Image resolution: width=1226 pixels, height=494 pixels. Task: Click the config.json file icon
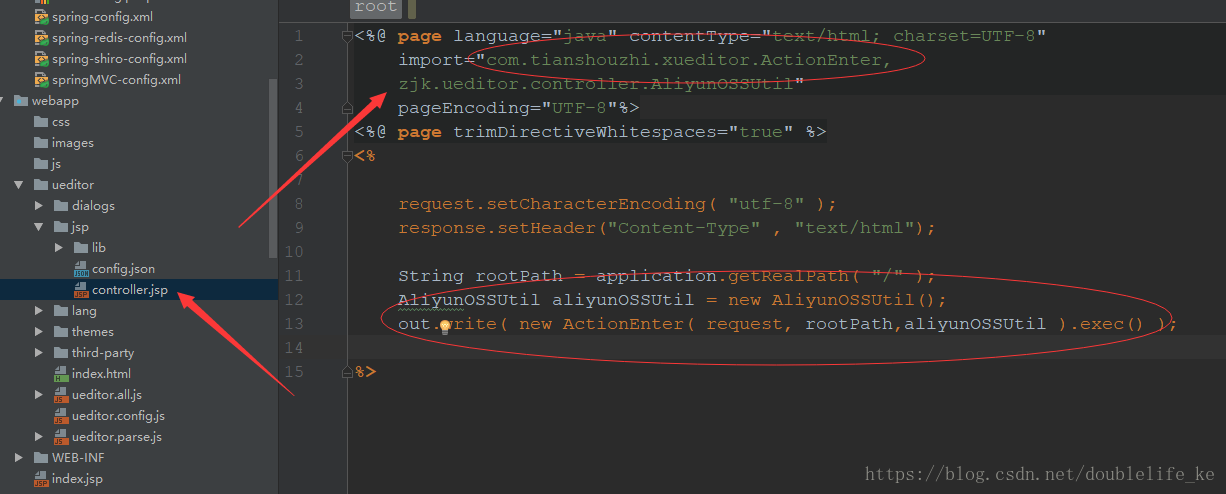click(x=81, y=269)
